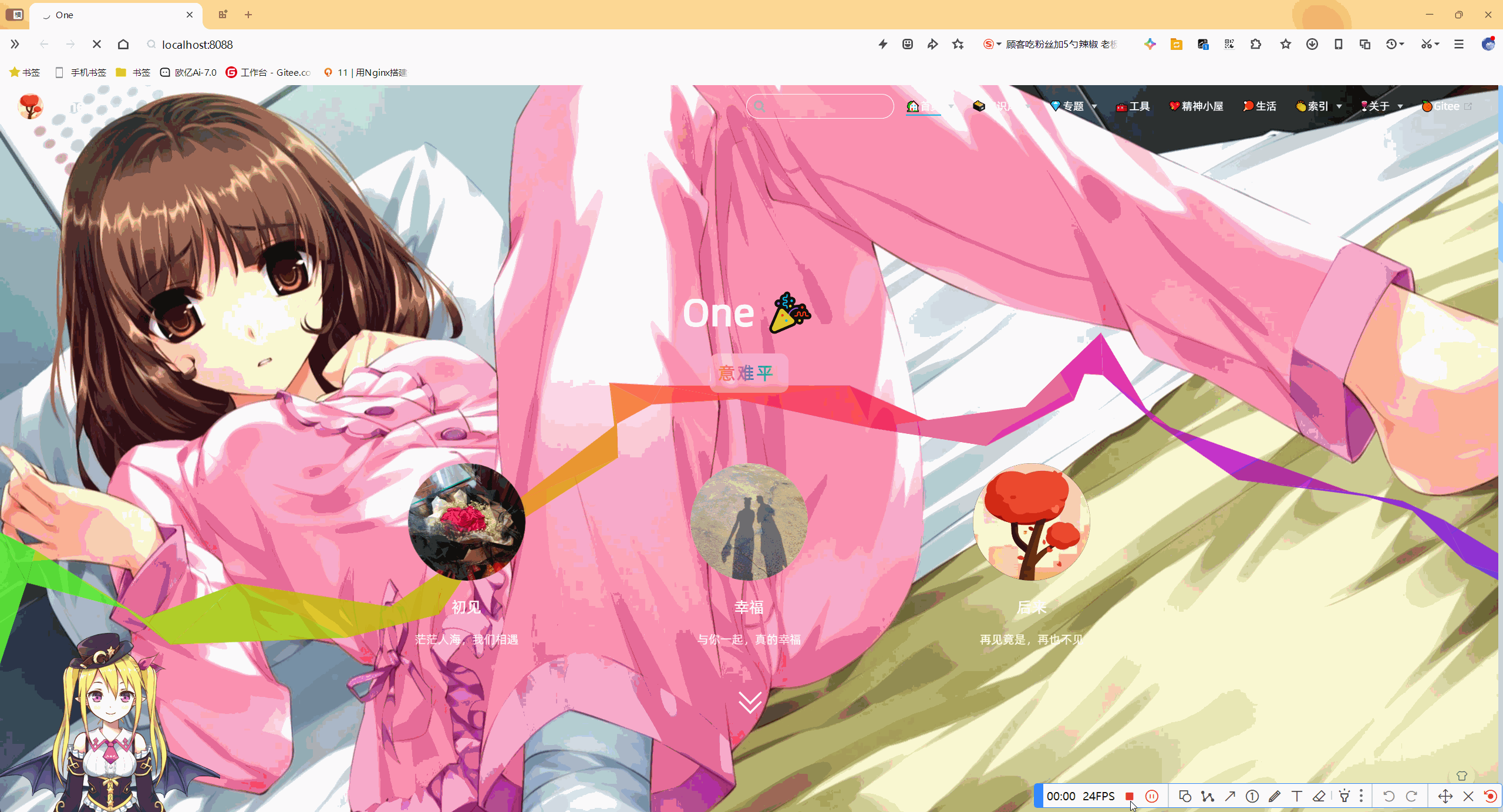Click the 意难平 button
The height and width of the screenshot is (812, 1503).
(x=749, y=373)
